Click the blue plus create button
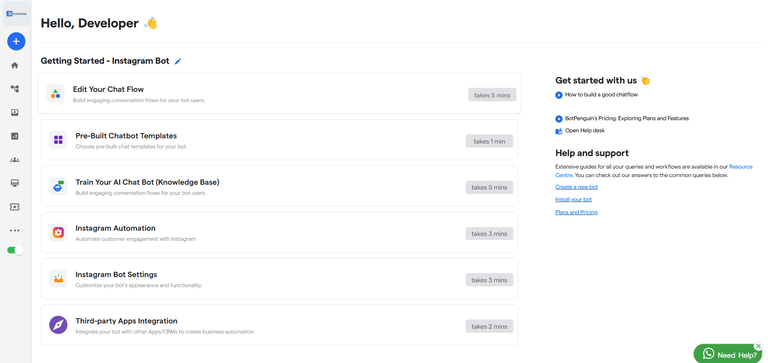Screen dimensions: 768x363 (x=16, y=42)
